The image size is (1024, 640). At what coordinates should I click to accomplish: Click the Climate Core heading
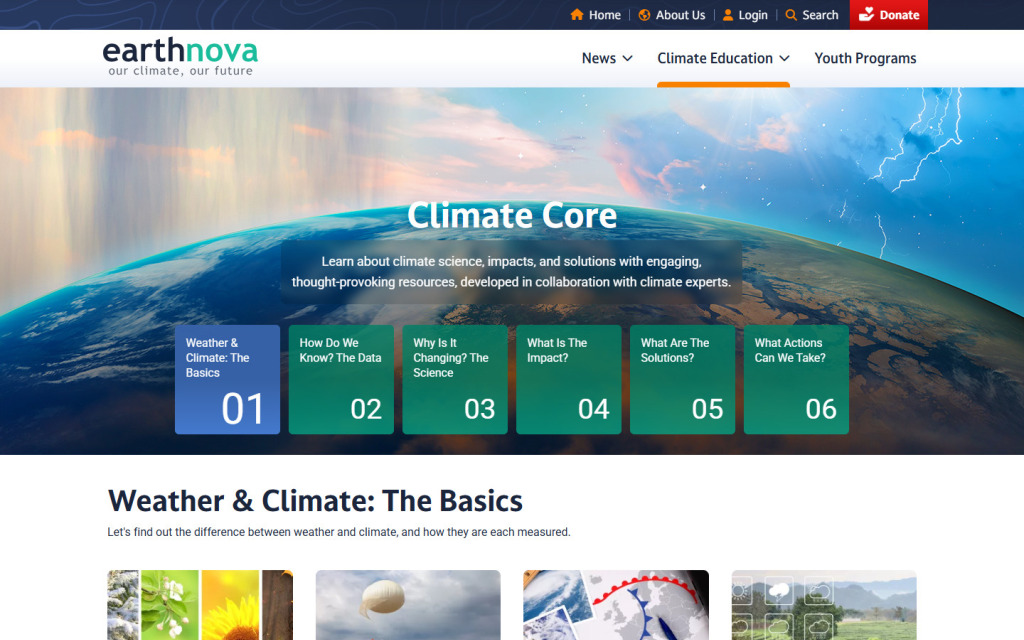512,216
